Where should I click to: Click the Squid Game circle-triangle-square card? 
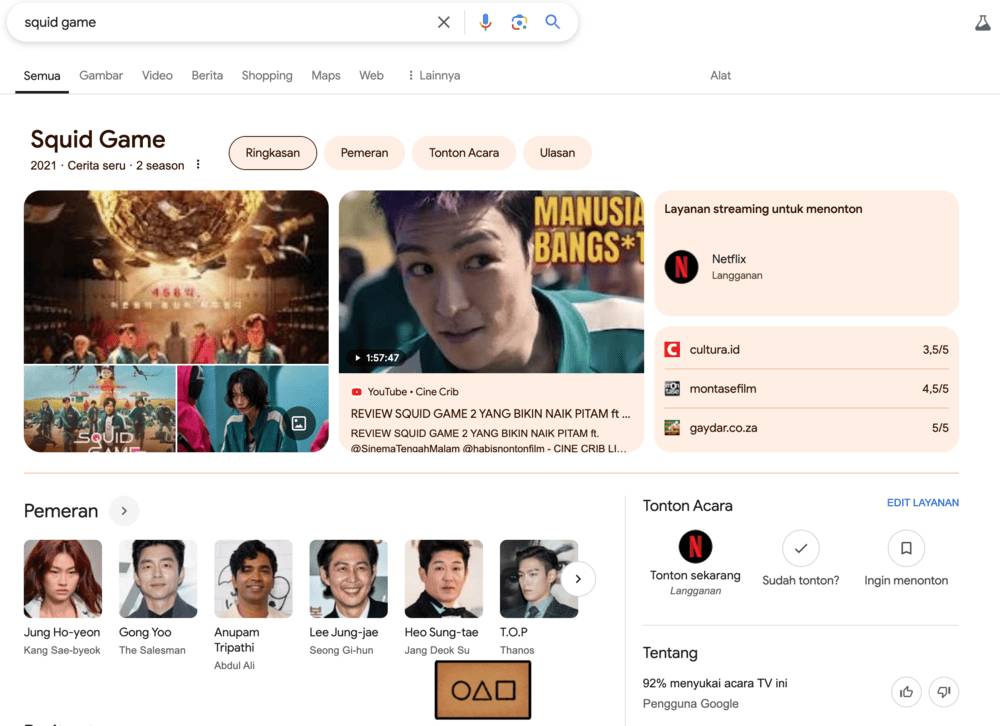[x=483, y=690]
